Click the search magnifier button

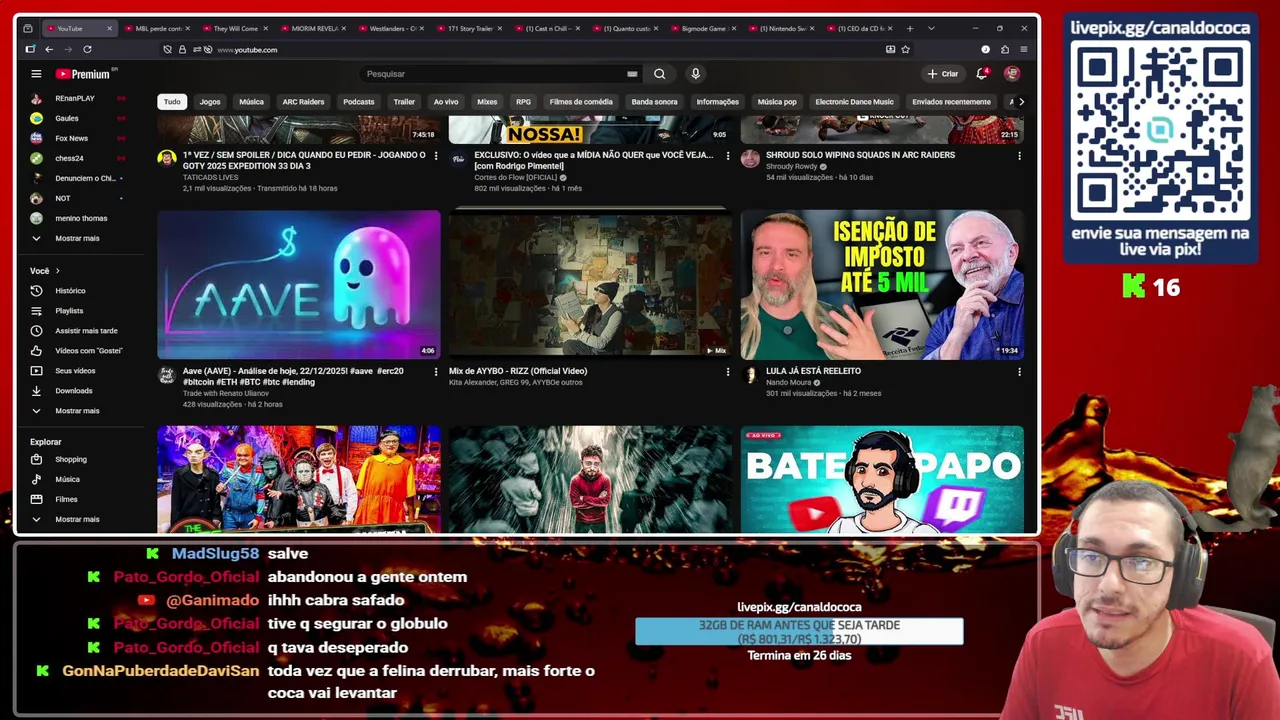tap(659, 74)
